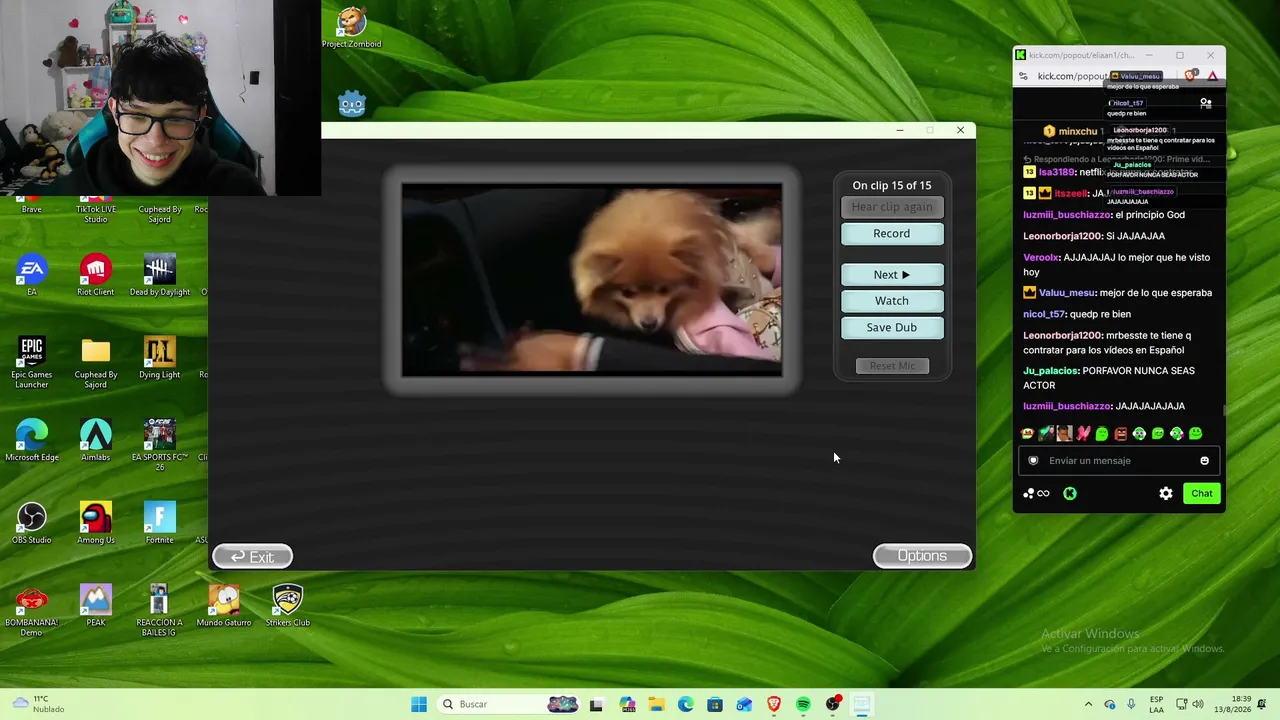Send message with green Chat button
1280x720 pixels.
click(x=1202, y=493)
